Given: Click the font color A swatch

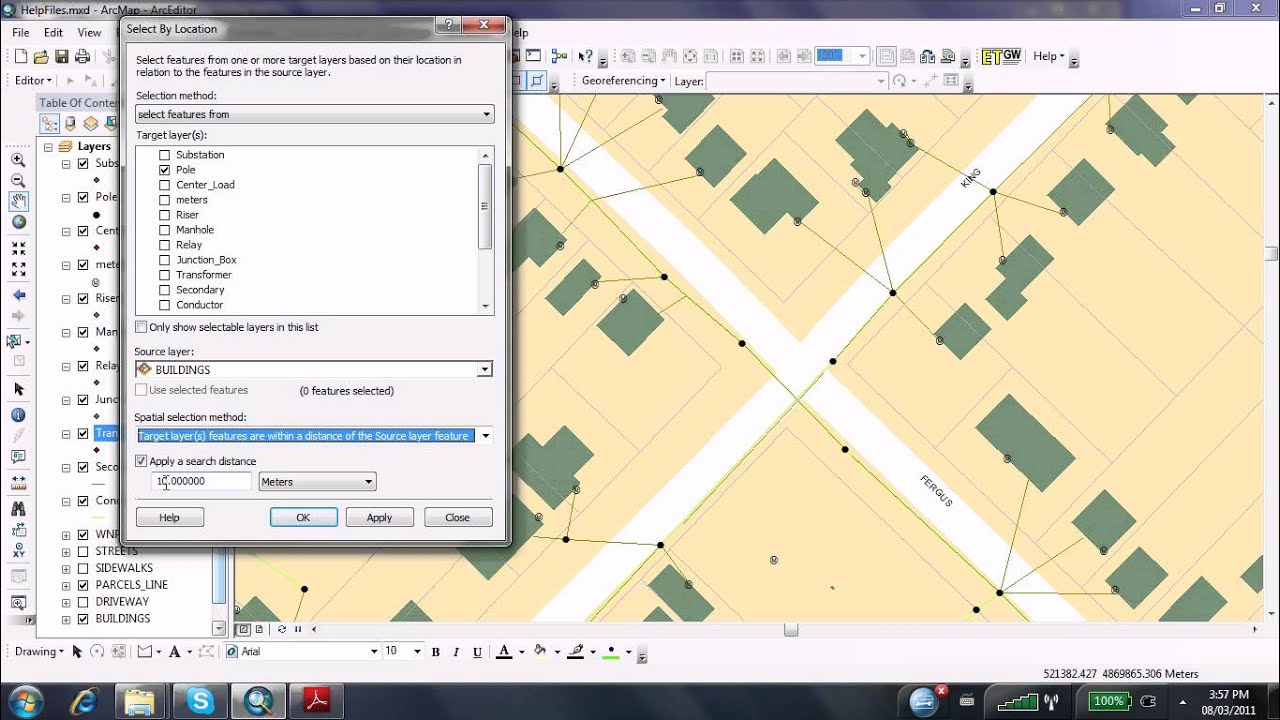Looking at the screenshot, I should [x=503, y=652].
